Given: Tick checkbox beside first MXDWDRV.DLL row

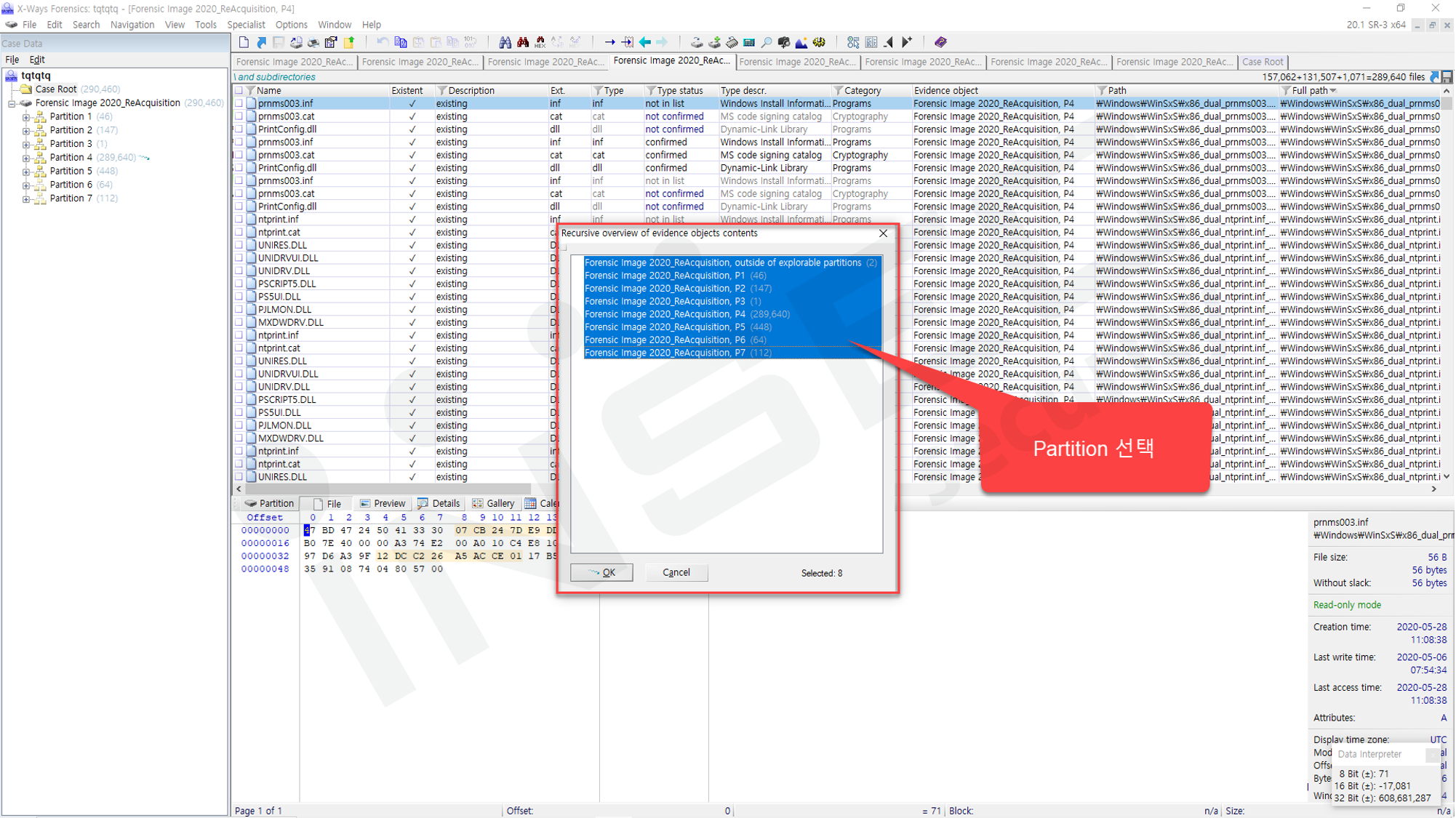Looking at the screenshot, I should click(x=239, y=323).
